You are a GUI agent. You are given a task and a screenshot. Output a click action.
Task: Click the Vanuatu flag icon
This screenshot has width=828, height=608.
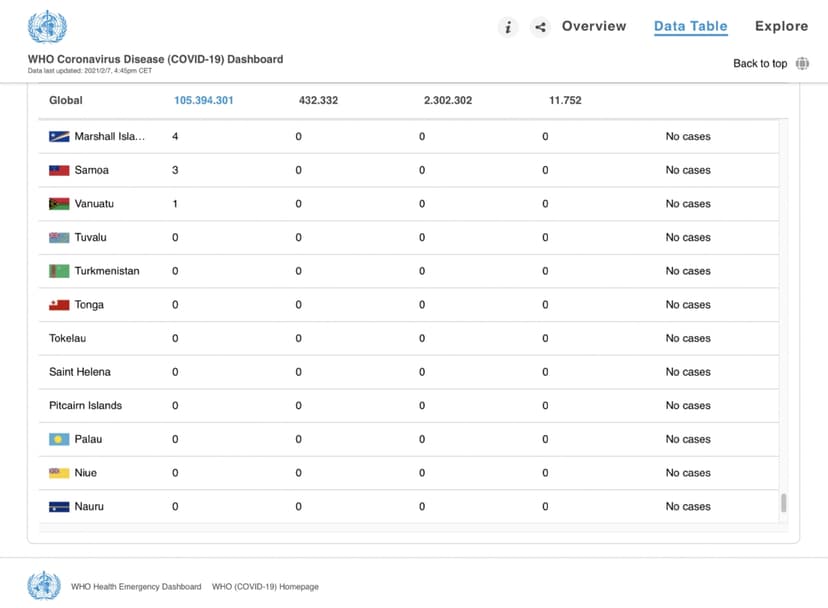pos(59,204)
